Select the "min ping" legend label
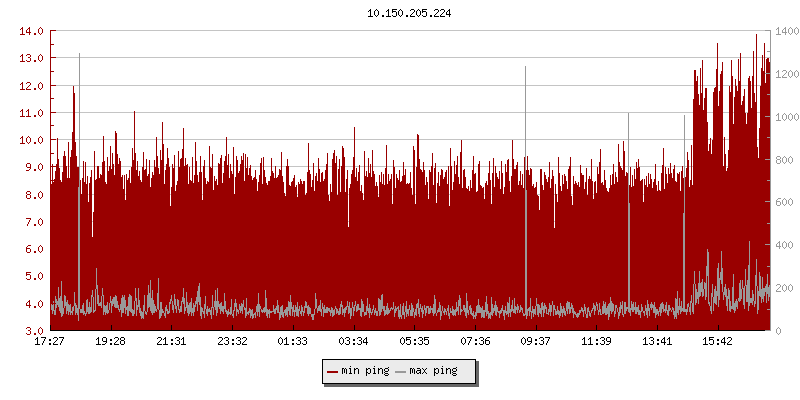 coord(365,372)
